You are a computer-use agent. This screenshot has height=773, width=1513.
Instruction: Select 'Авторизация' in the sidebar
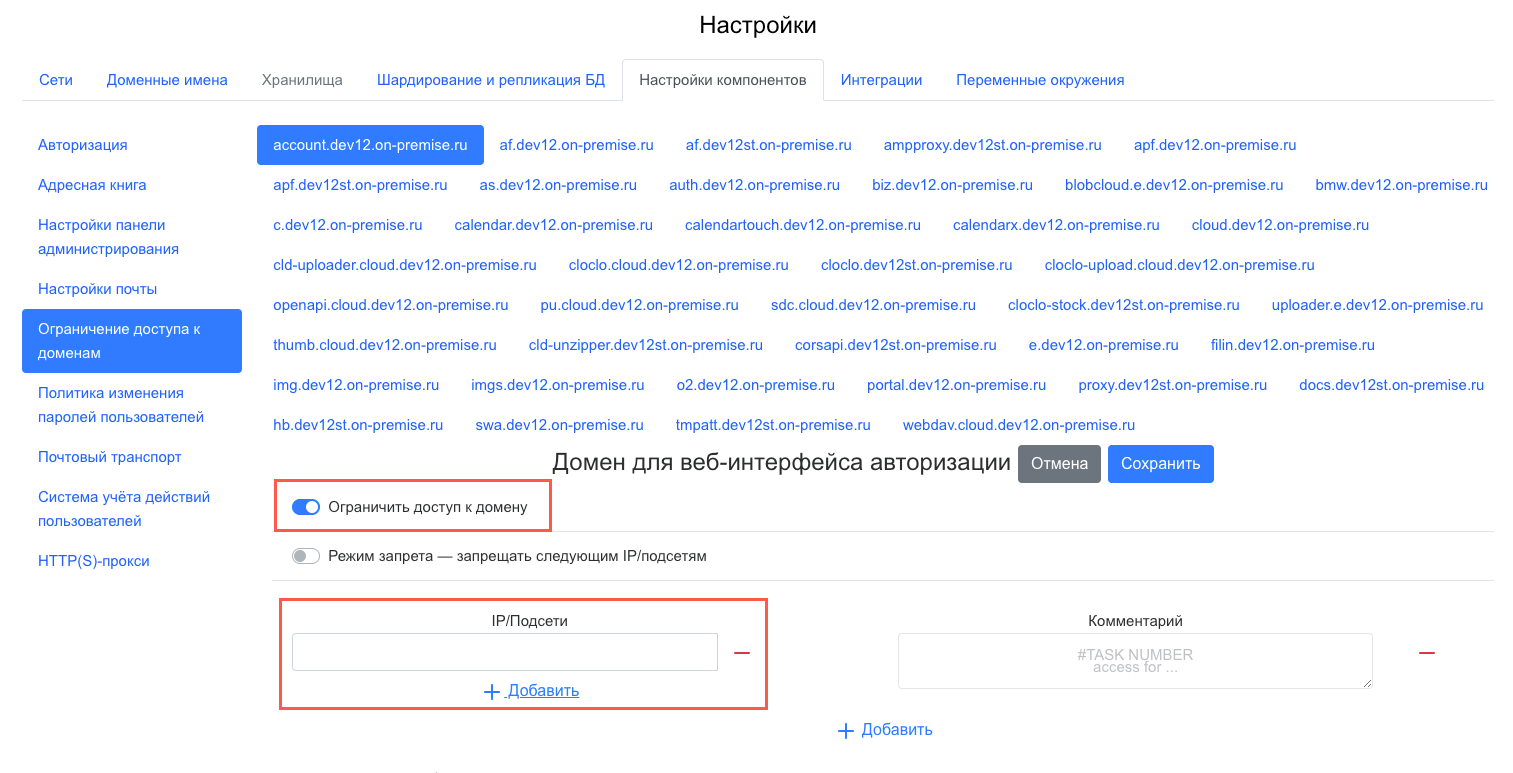[x=83, y=145]
